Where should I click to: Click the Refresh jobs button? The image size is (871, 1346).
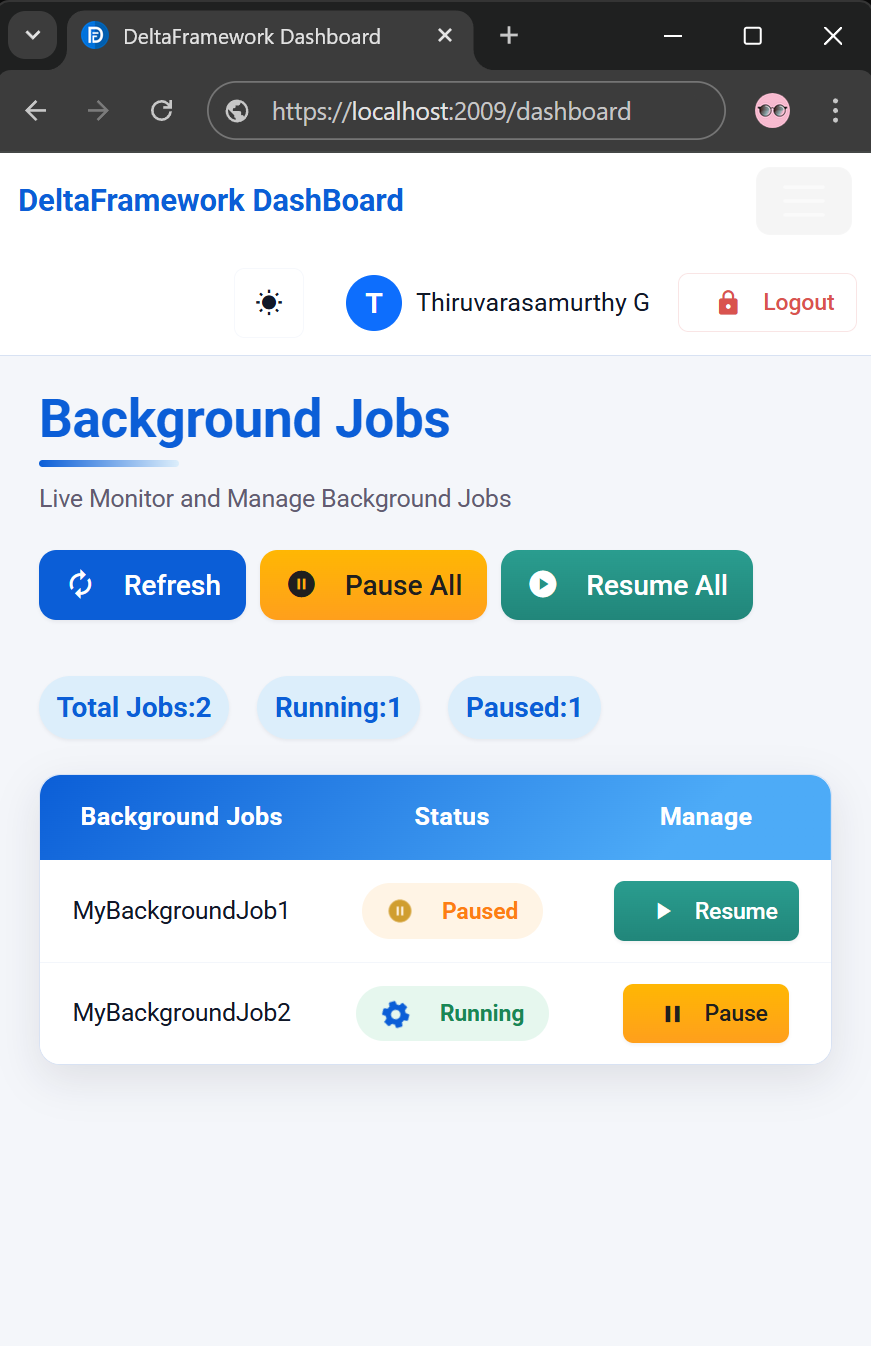click(142, 585)
